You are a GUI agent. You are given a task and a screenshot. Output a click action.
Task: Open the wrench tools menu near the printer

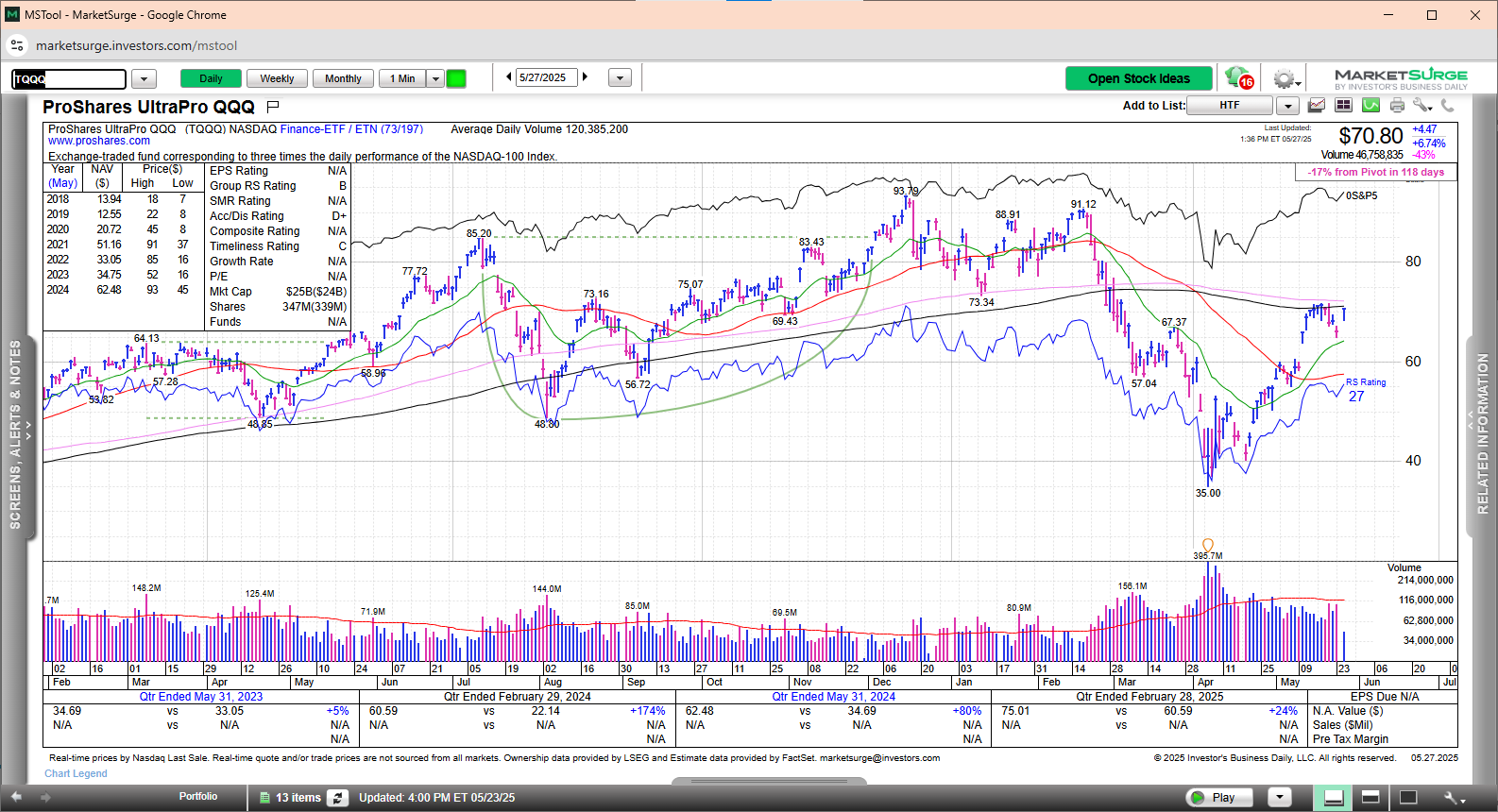tap(1422, 106)
